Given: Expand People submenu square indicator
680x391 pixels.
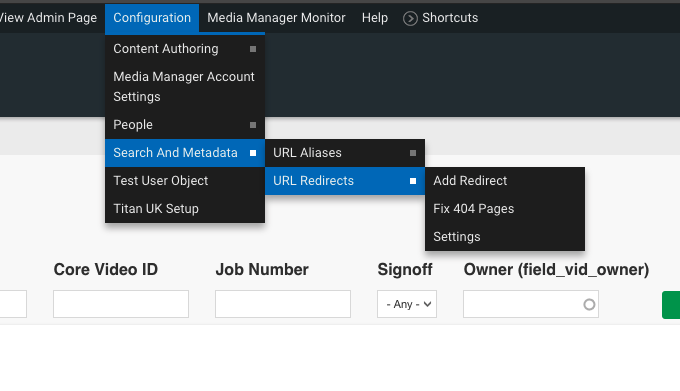Looking at the screenshot, I should [253, 125].
